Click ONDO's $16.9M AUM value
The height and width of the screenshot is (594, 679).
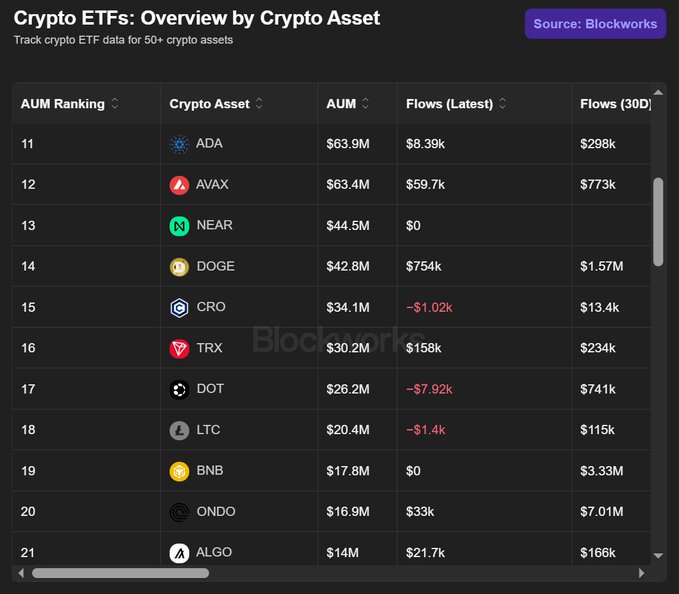click(x=348, y=512)
